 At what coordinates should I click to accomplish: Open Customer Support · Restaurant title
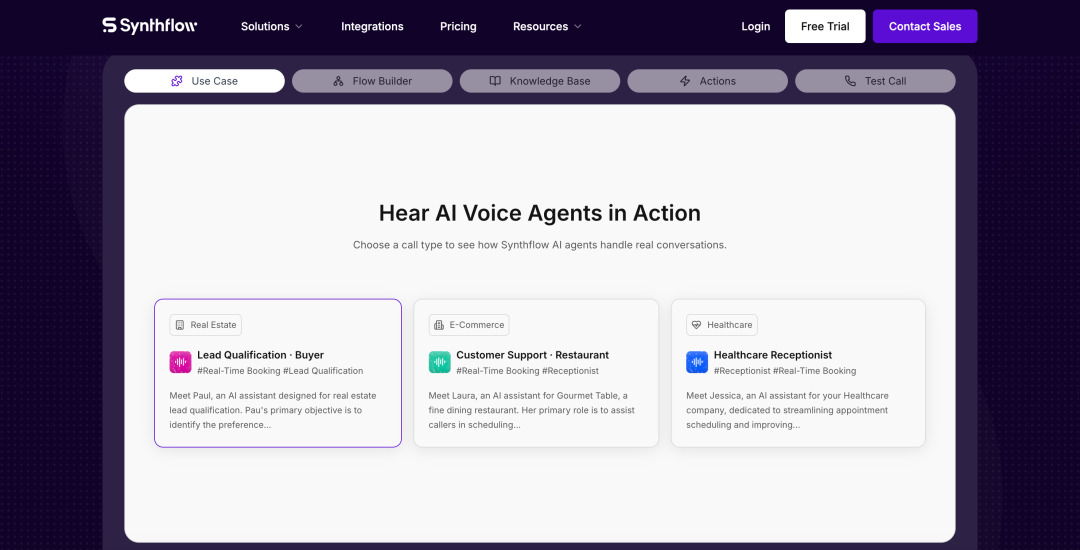pos(532,355)
